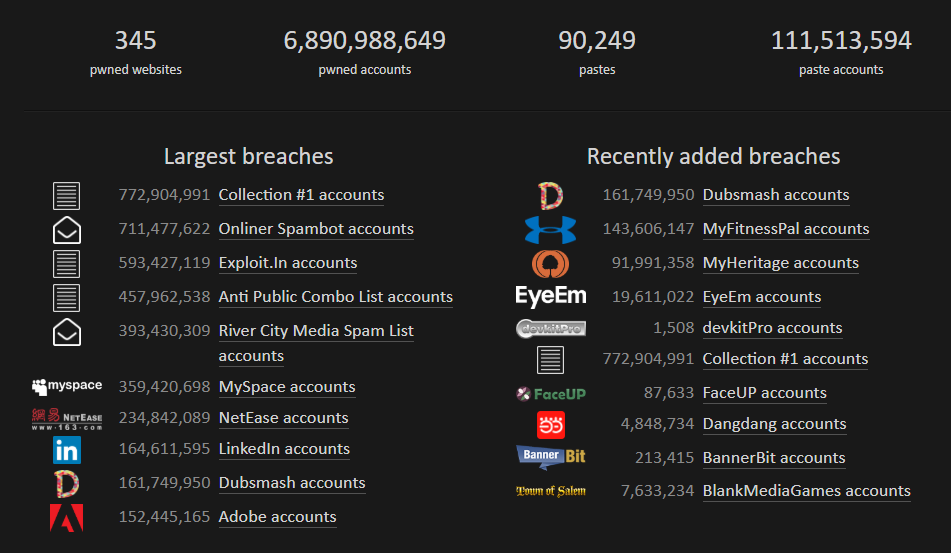Click the 4,848,734 count for Dangdang
The image size is (951, 553).
(657, 424)
